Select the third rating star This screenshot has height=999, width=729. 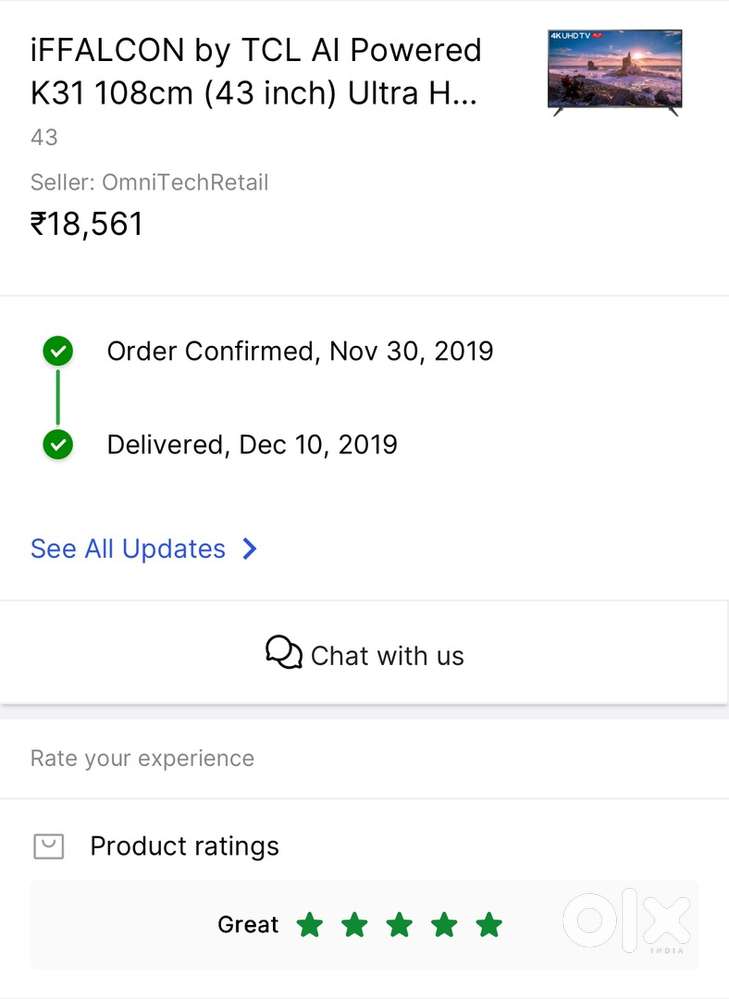[x=399, y=925]
